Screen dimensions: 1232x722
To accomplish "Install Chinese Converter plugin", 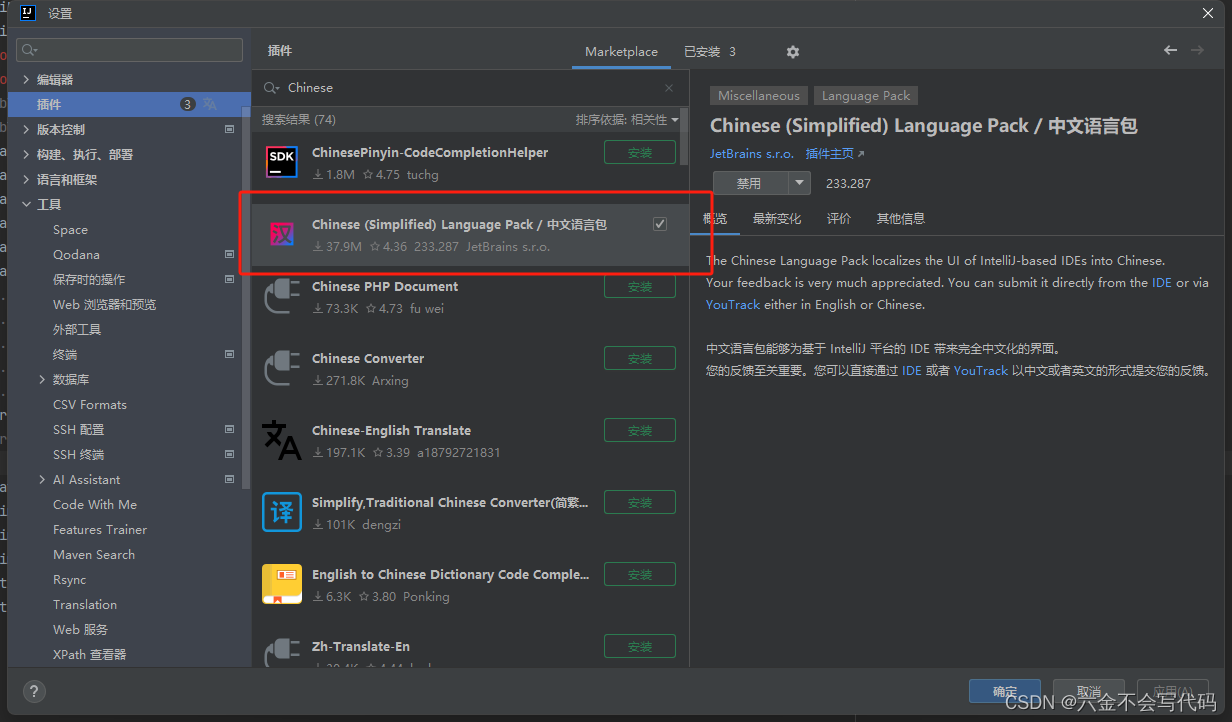I will click(640, 358).
